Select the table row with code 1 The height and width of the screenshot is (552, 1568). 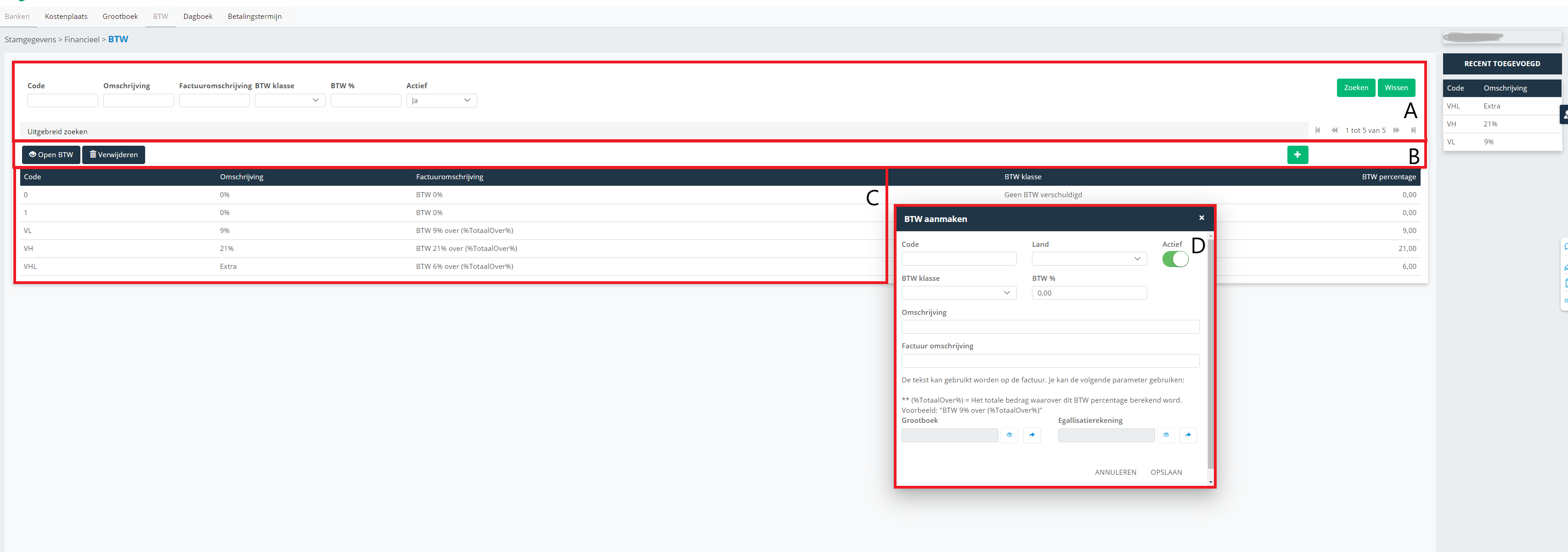[720, 213]
